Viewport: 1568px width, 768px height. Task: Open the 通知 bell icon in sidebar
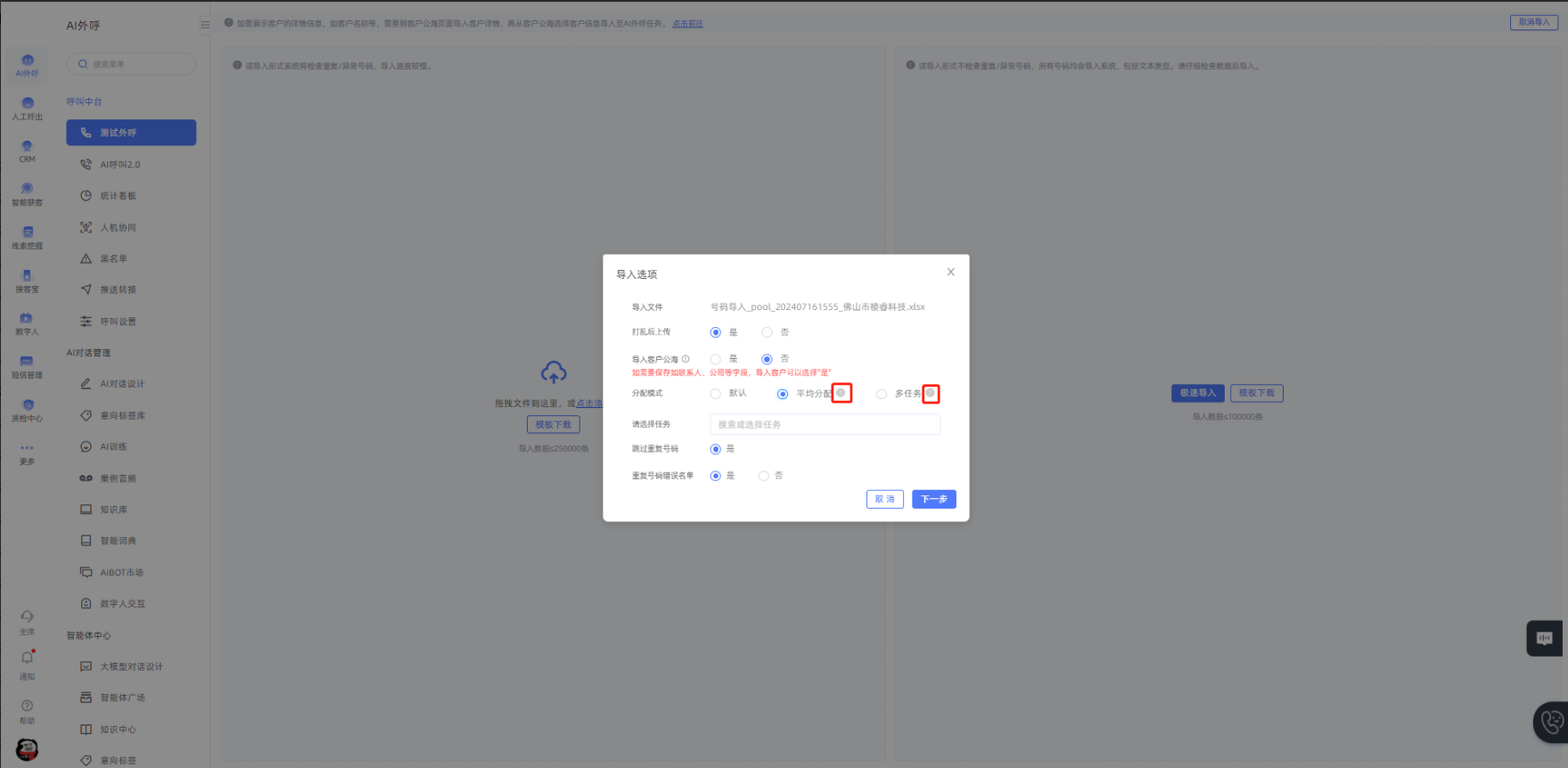[28, 658]
